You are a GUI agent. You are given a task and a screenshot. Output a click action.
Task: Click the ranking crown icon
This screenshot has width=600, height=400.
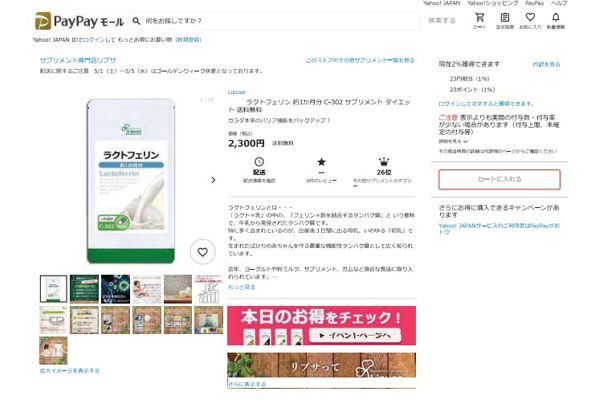[383, 161]
